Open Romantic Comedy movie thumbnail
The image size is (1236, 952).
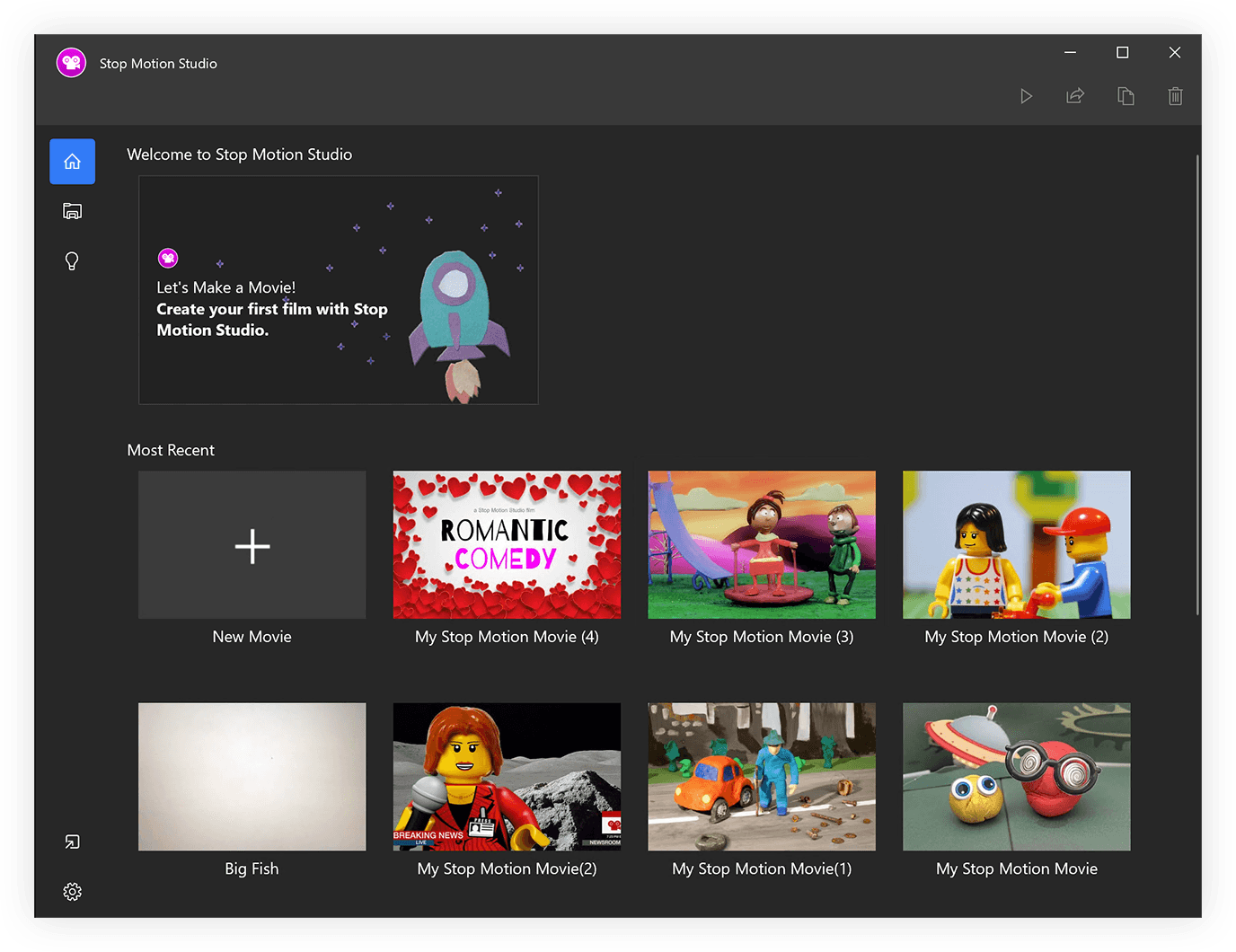507,545
